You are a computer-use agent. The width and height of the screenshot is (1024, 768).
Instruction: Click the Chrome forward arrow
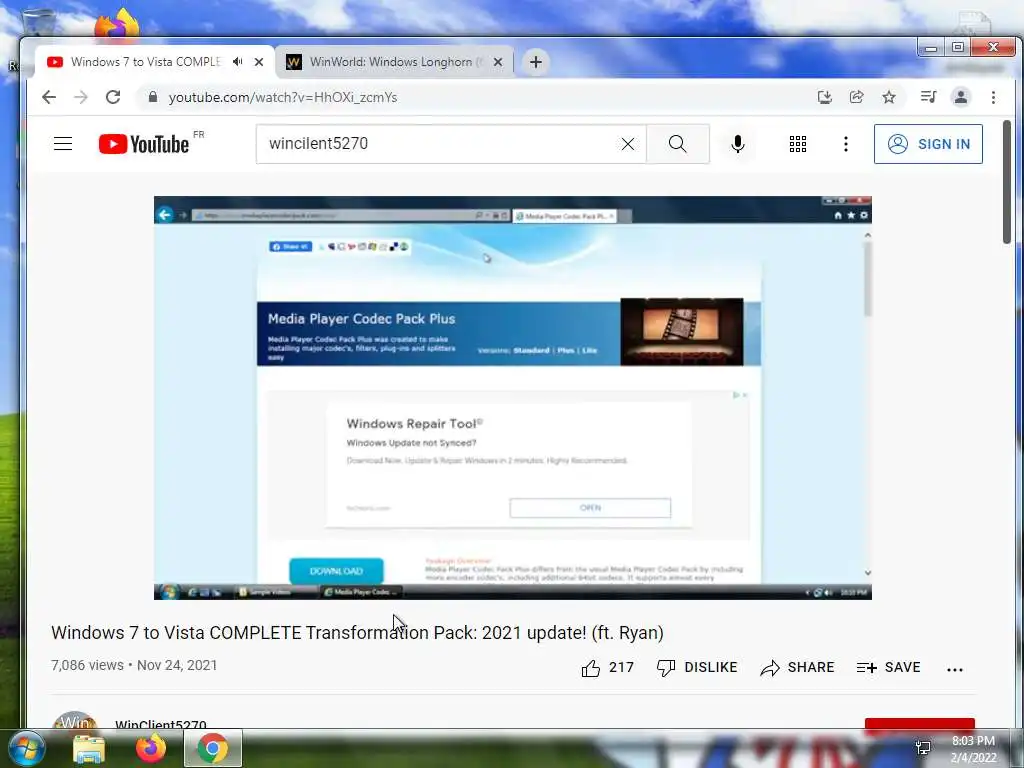click(x=81, y=97)
